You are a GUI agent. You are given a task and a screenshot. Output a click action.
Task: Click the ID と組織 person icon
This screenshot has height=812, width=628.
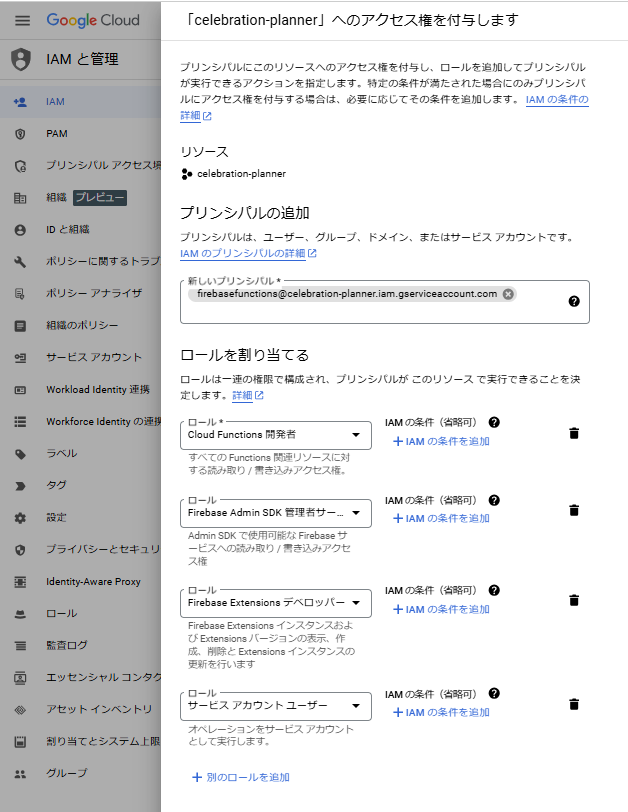(20, 230)
